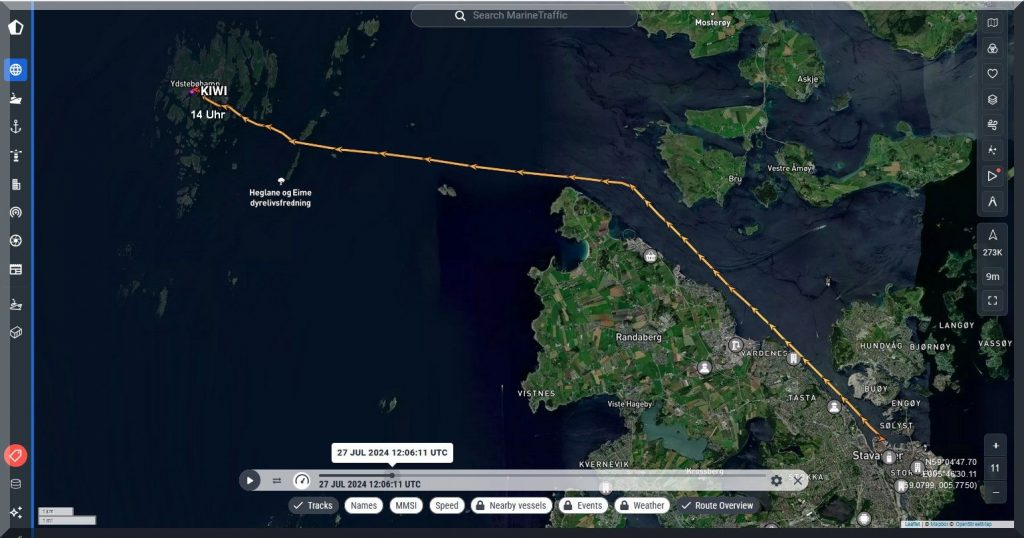
Task: Toggle the Route Overview option
Action: tap(717, 506)
